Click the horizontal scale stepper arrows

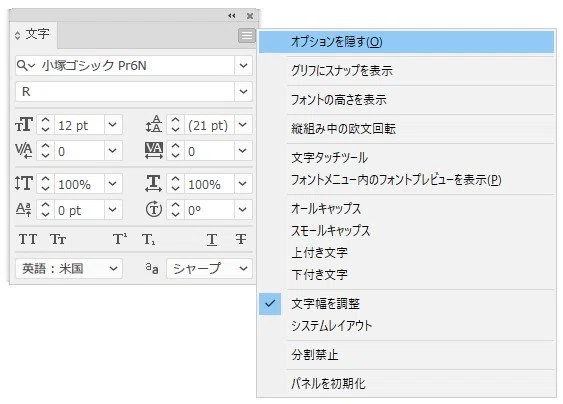tap(175, 184)
